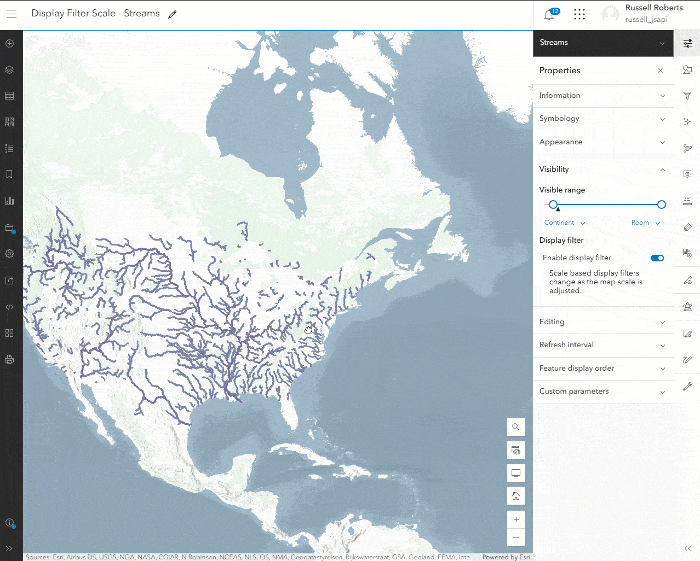Screen dimensions: 700x561
Task: Open the Legend list icon
Action: (9, 148)
